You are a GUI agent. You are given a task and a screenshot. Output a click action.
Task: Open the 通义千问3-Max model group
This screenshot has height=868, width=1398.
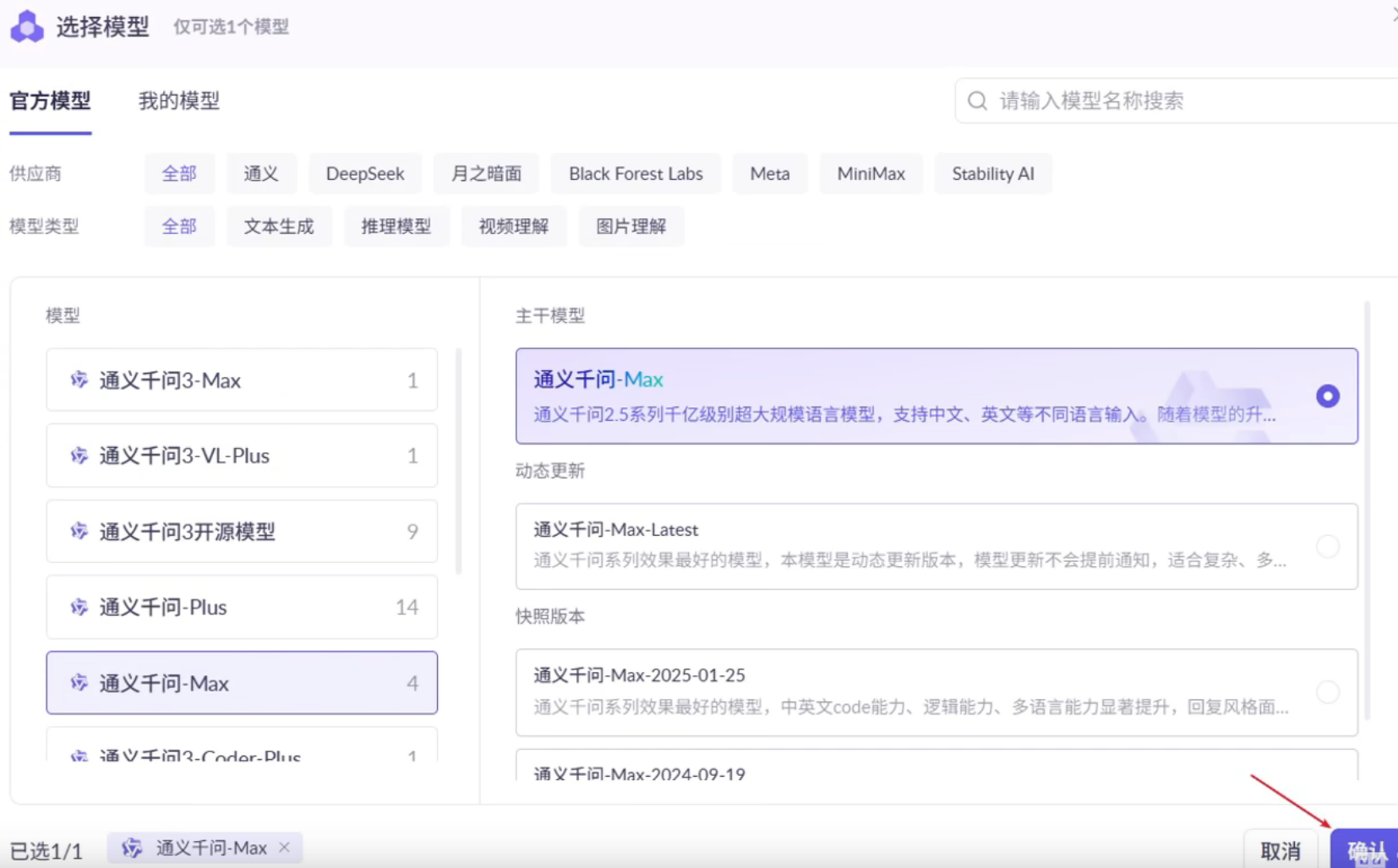tap(242, 379)
